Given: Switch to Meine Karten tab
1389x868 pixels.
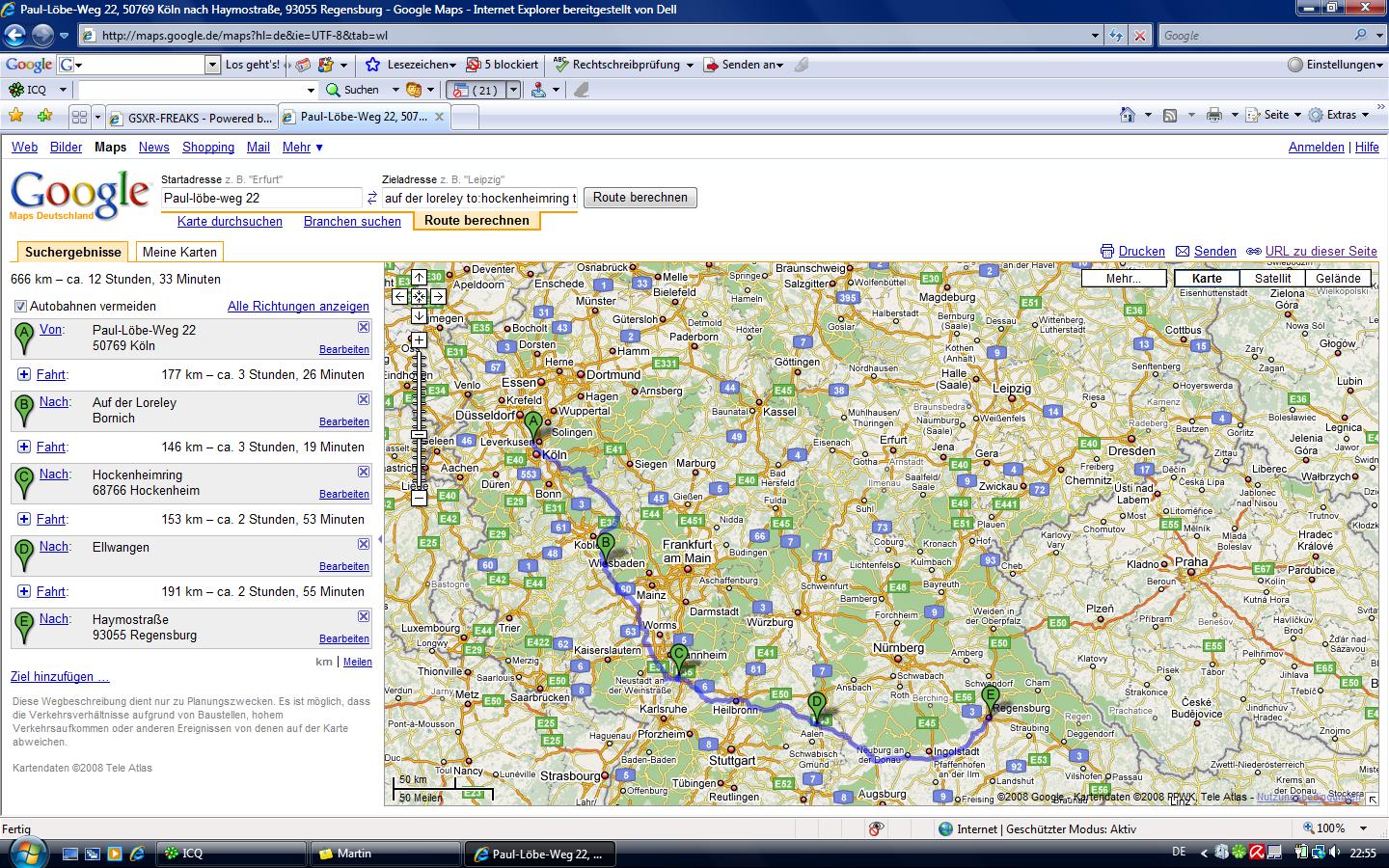Looking at the screenshot, I should 179,252.
